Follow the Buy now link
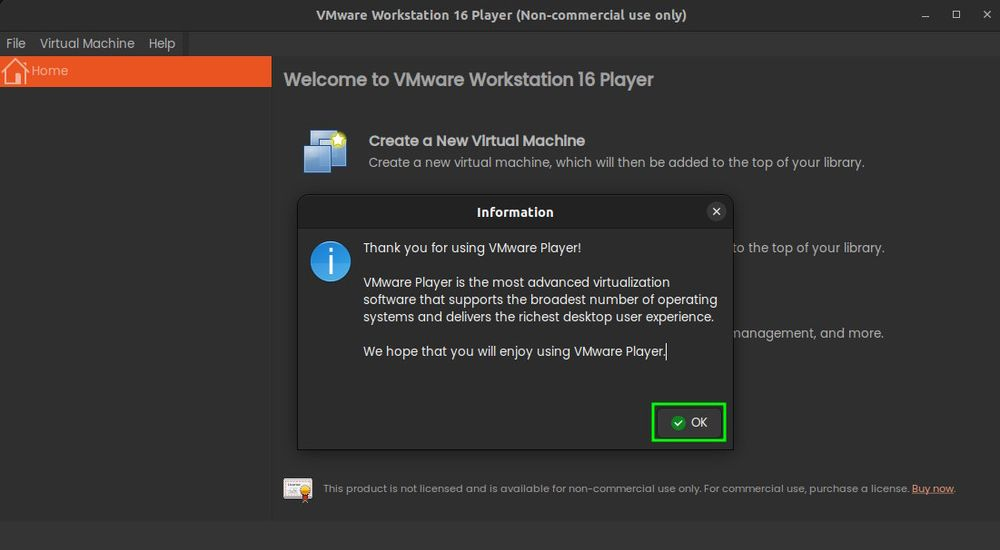Viewport: 1000px width, 550px height. click(932, 489)
